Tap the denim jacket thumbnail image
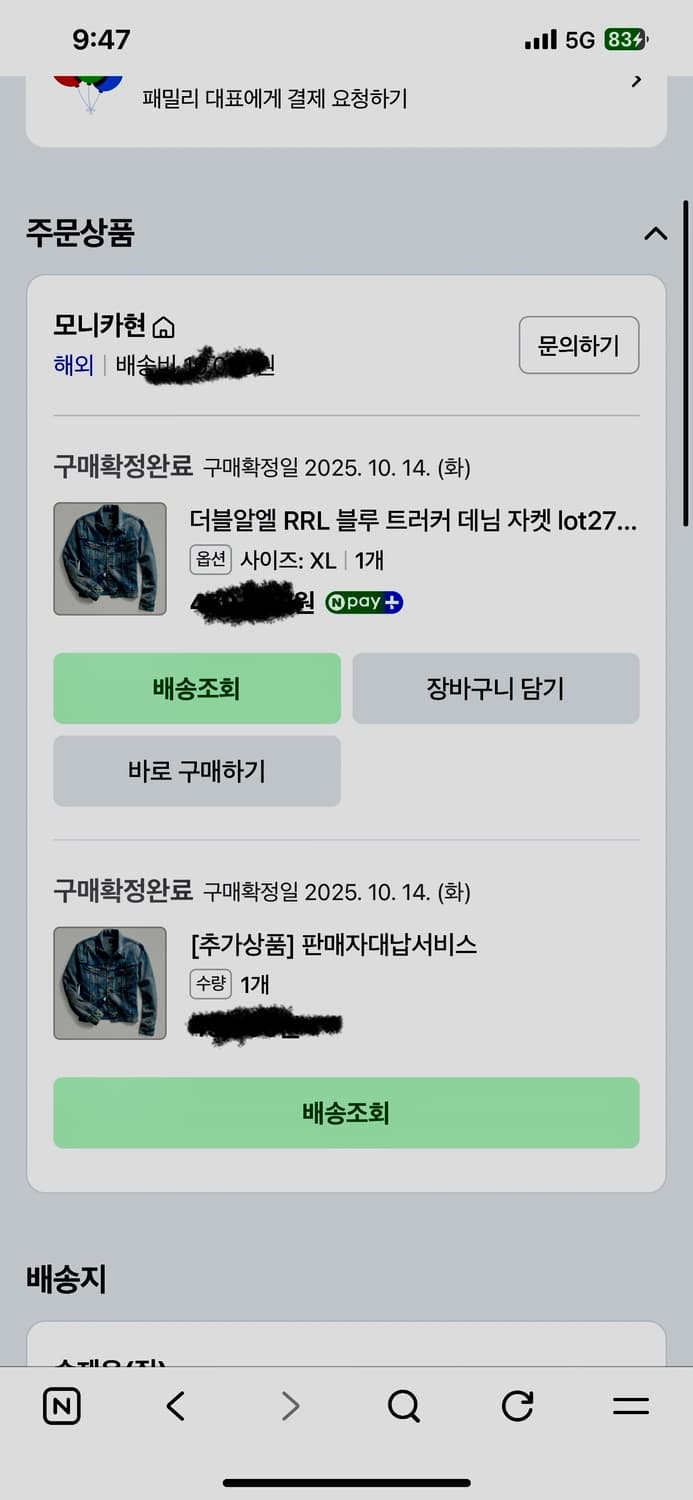Viewport: 693px width, 1500px height. 110,558
